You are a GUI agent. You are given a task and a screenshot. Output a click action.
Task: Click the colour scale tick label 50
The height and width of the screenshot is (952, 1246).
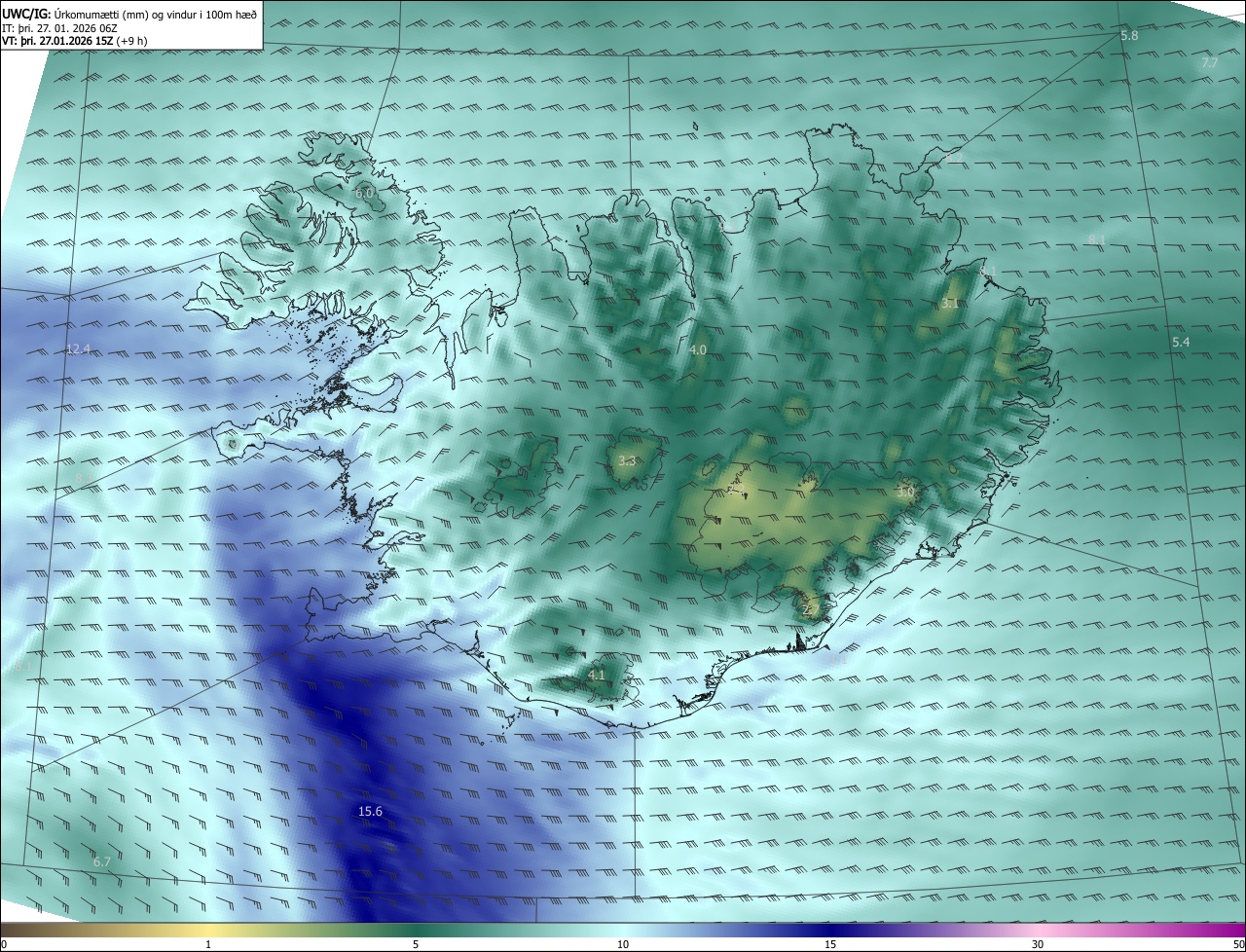coord(1238,944)
